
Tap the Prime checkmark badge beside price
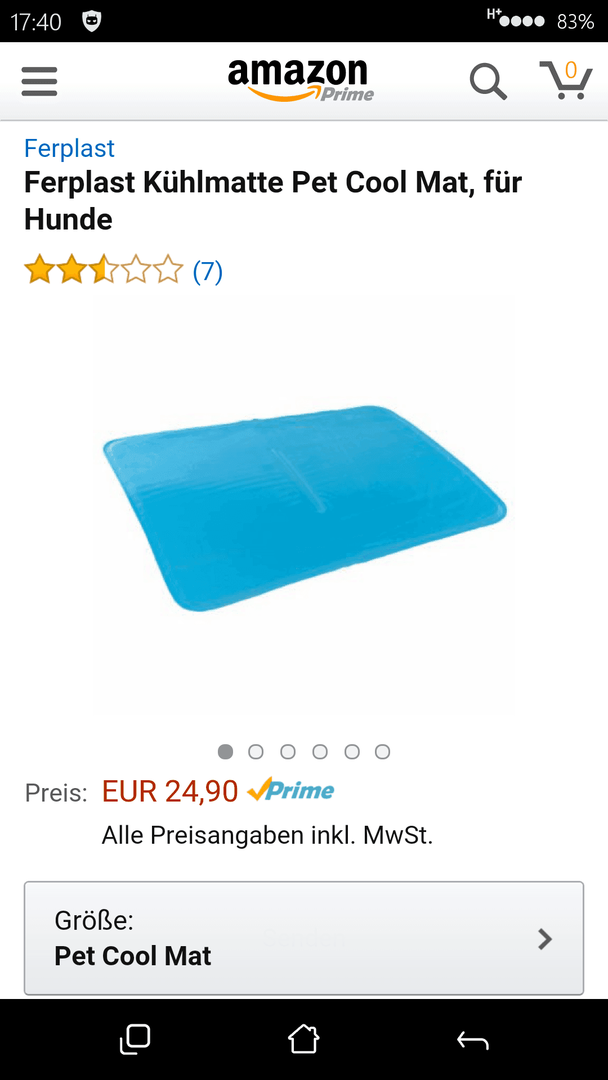(x=291, y=790)
